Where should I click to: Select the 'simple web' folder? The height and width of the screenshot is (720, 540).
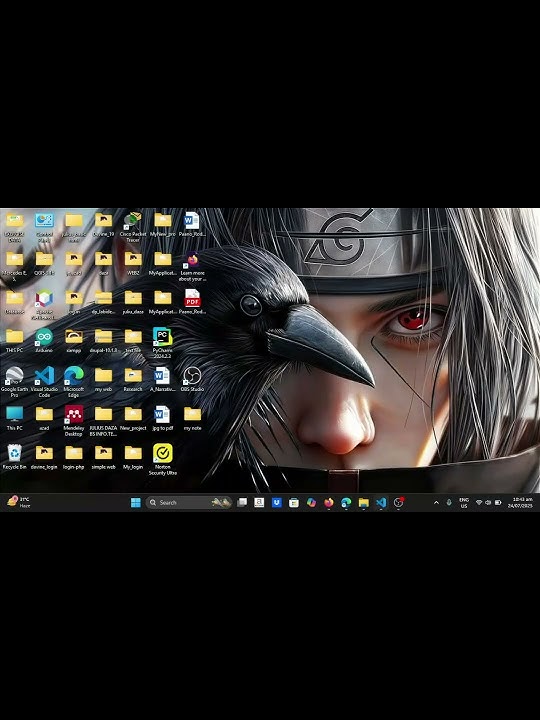click(103, 457)
